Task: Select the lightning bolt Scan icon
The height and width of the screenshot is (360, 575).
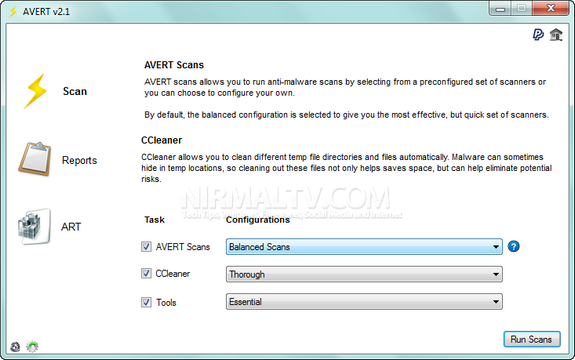Action: tap(36, 91)
